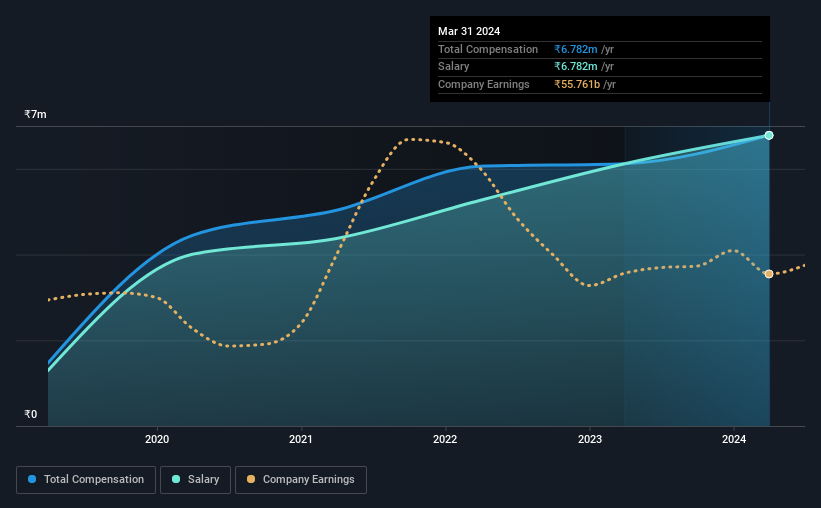Click the Company Earnings tooltip row label
This screenshot has height=508, width=821.
coord(484,84)
